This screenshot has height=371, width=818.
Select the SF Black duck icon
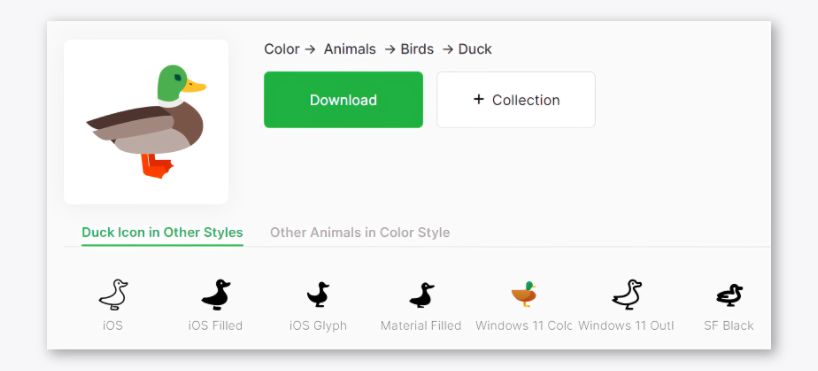click(729, 295)
